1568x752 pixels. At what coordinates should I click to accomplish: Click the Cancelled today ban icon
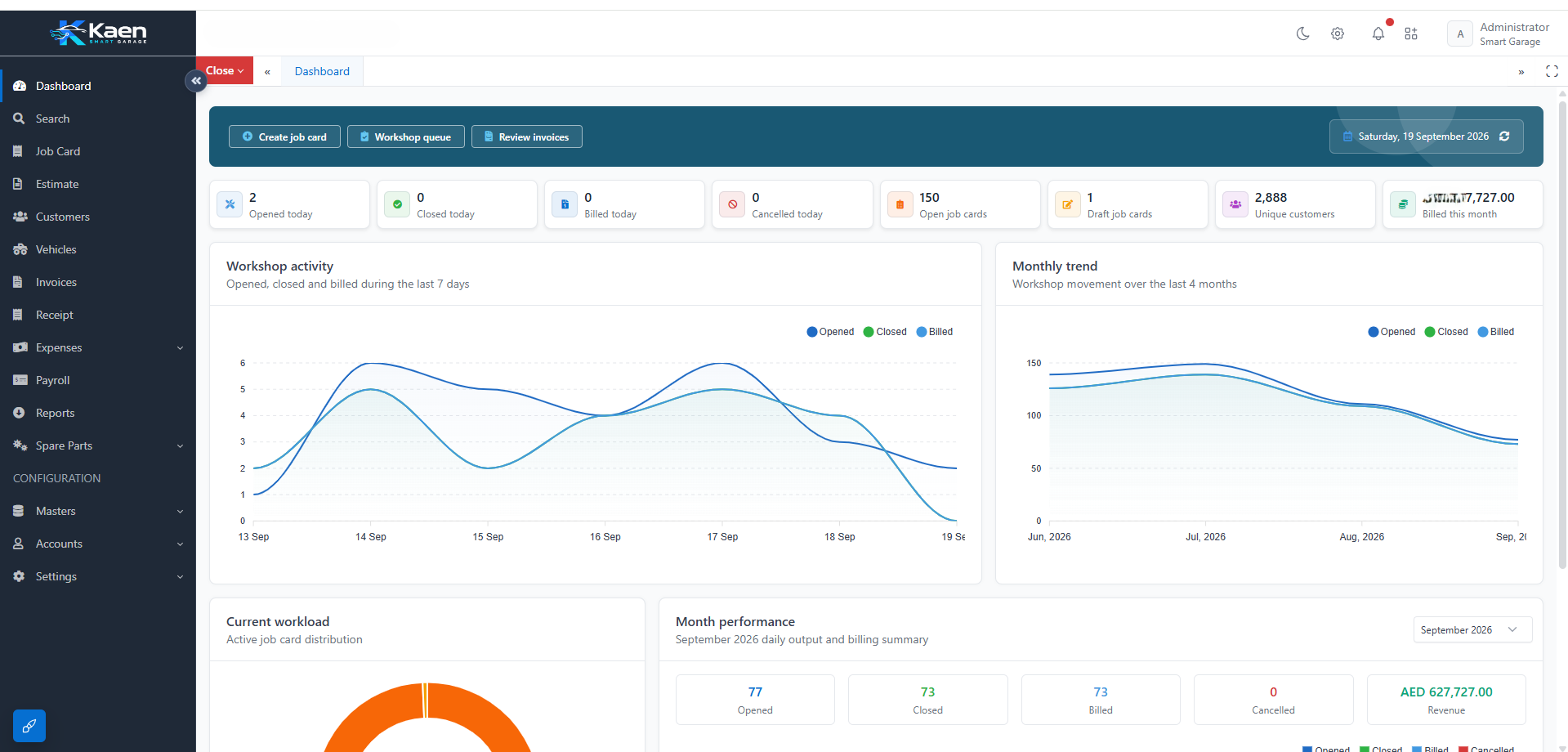tap(732, 204)
